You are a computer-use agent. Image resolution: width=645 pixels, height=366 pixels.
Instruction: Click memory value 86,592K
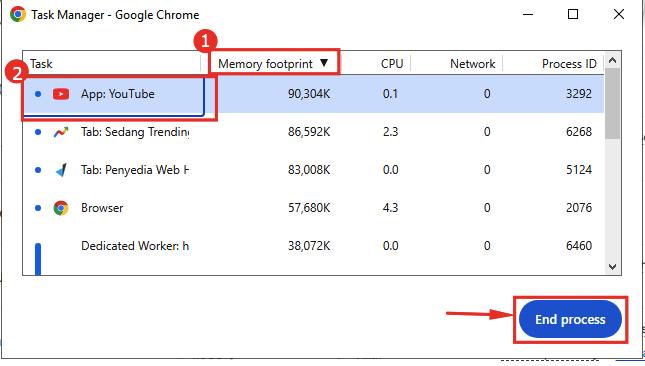(x=309, y=132)
